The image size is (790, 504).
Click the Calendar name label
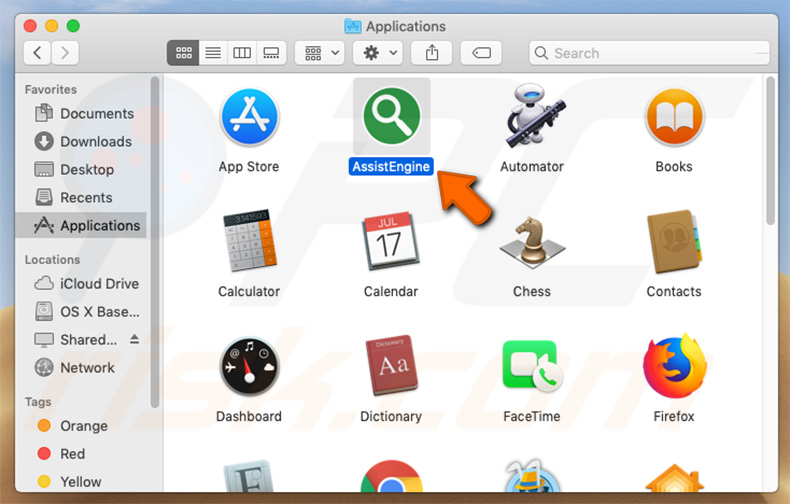pyautogui.click(x=391, y=291)
